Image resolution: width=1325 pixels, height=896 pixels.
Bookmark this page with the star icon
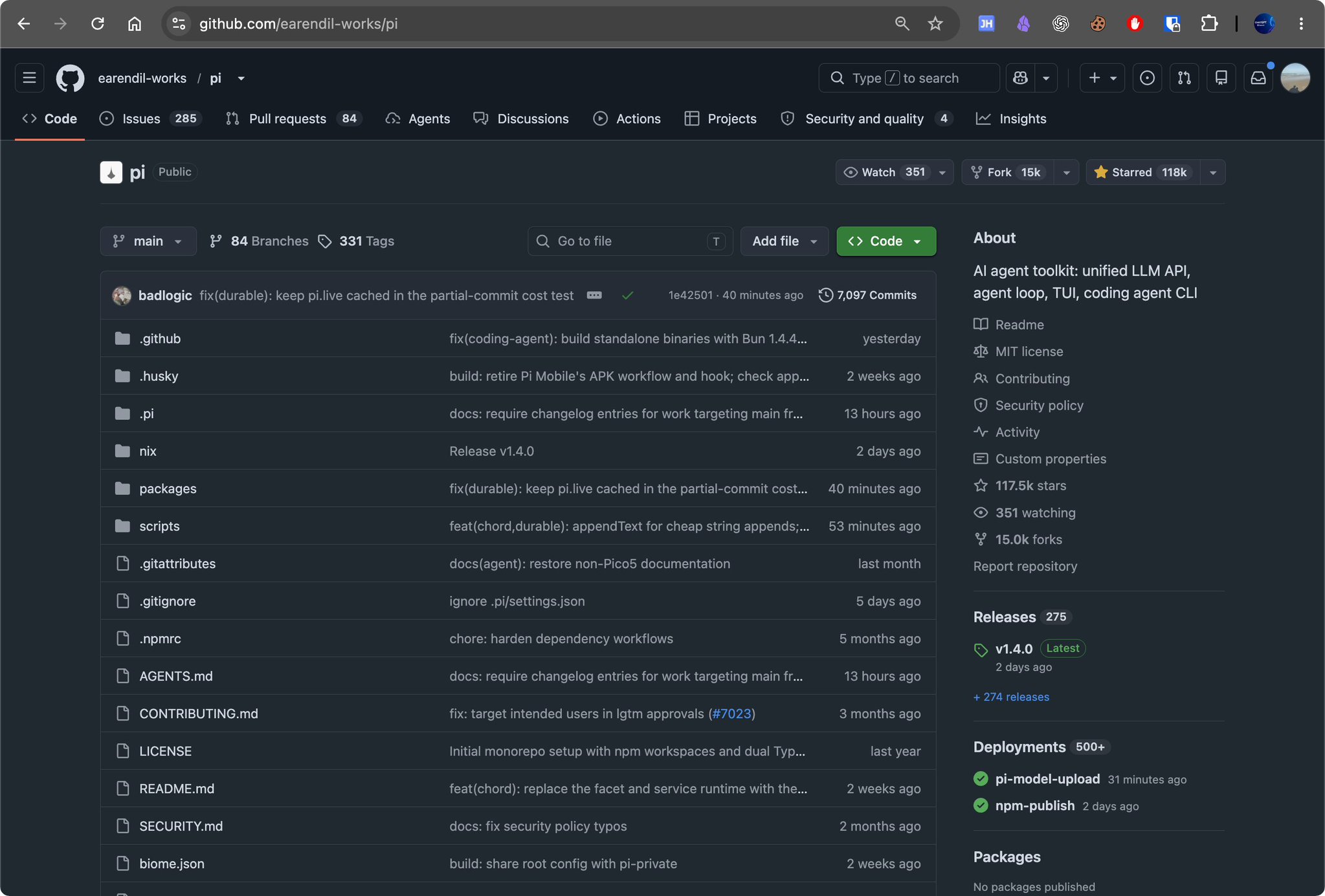point(935,24)
